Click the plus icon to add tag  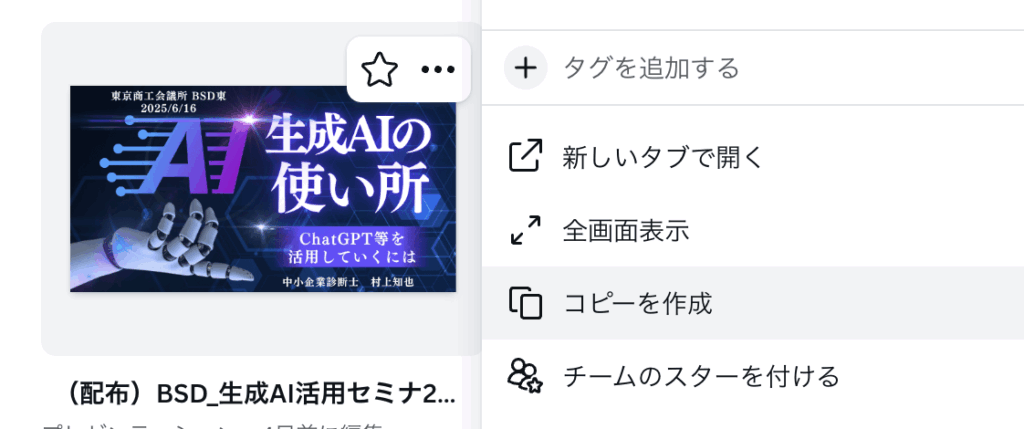526,67
